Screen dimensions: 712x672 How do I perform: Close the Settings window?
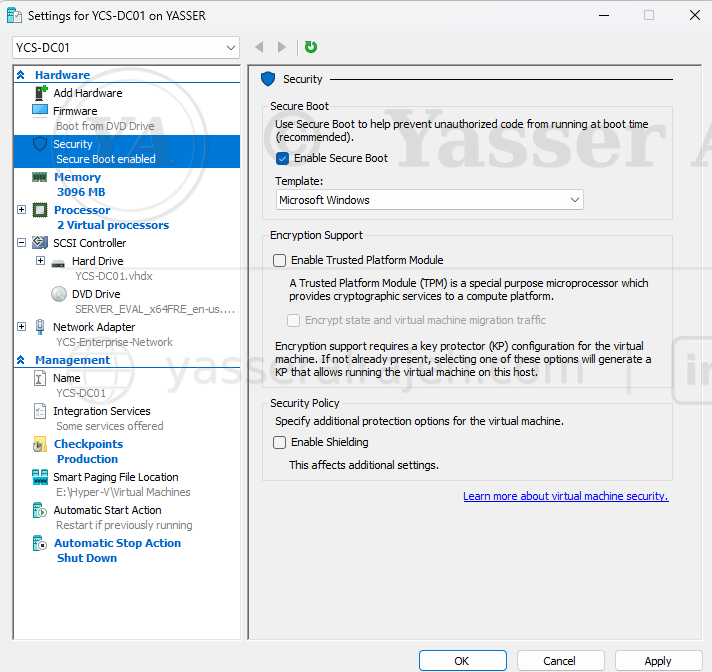695,15
